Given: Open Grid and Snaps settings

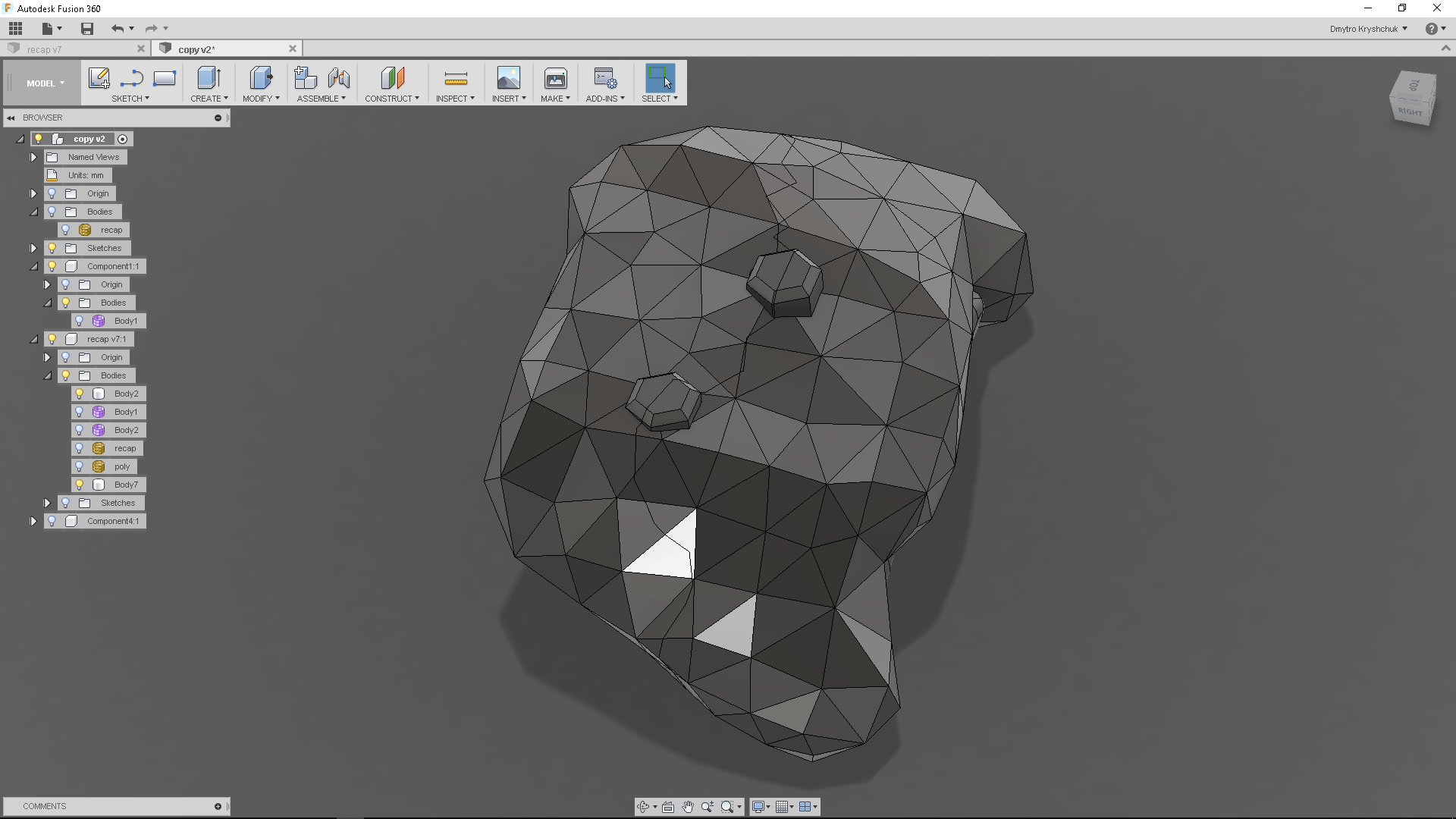Looking at the screenshot, I should 782,807.
